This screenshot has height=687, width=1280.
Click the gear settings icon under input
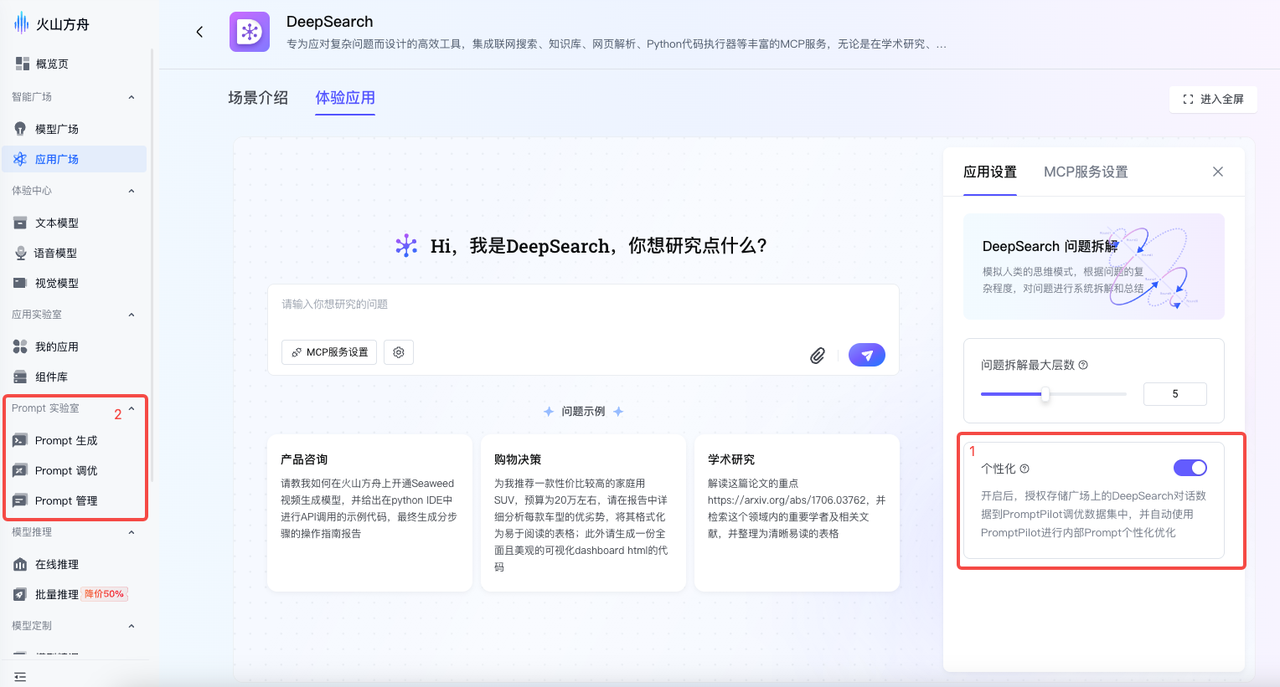point(399,352)
